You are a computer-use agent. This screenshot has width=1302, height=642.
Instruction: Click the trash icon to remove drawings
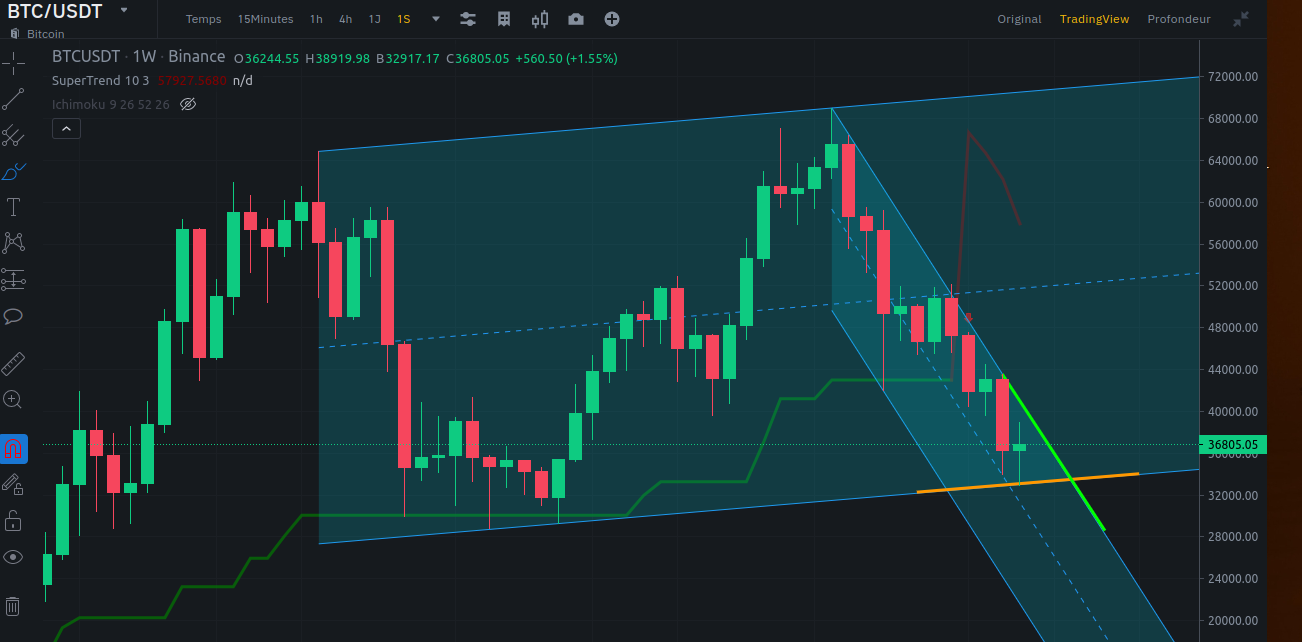13,606
